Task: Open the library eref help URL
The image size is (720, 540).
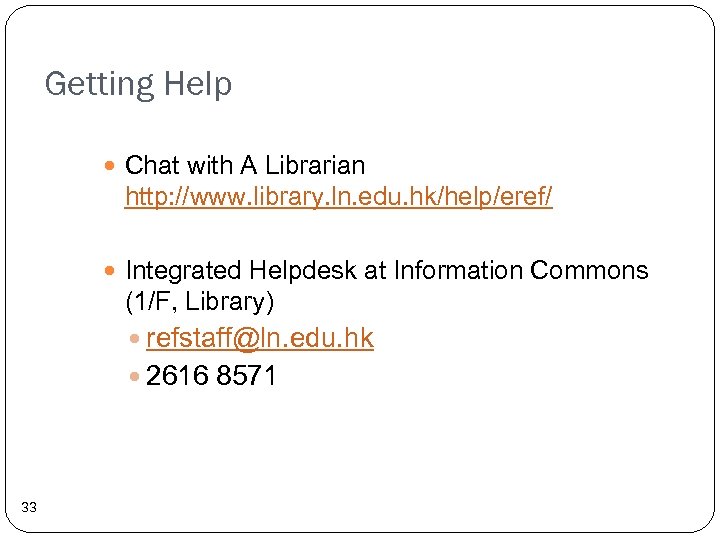Action: [x=338, y=198]
